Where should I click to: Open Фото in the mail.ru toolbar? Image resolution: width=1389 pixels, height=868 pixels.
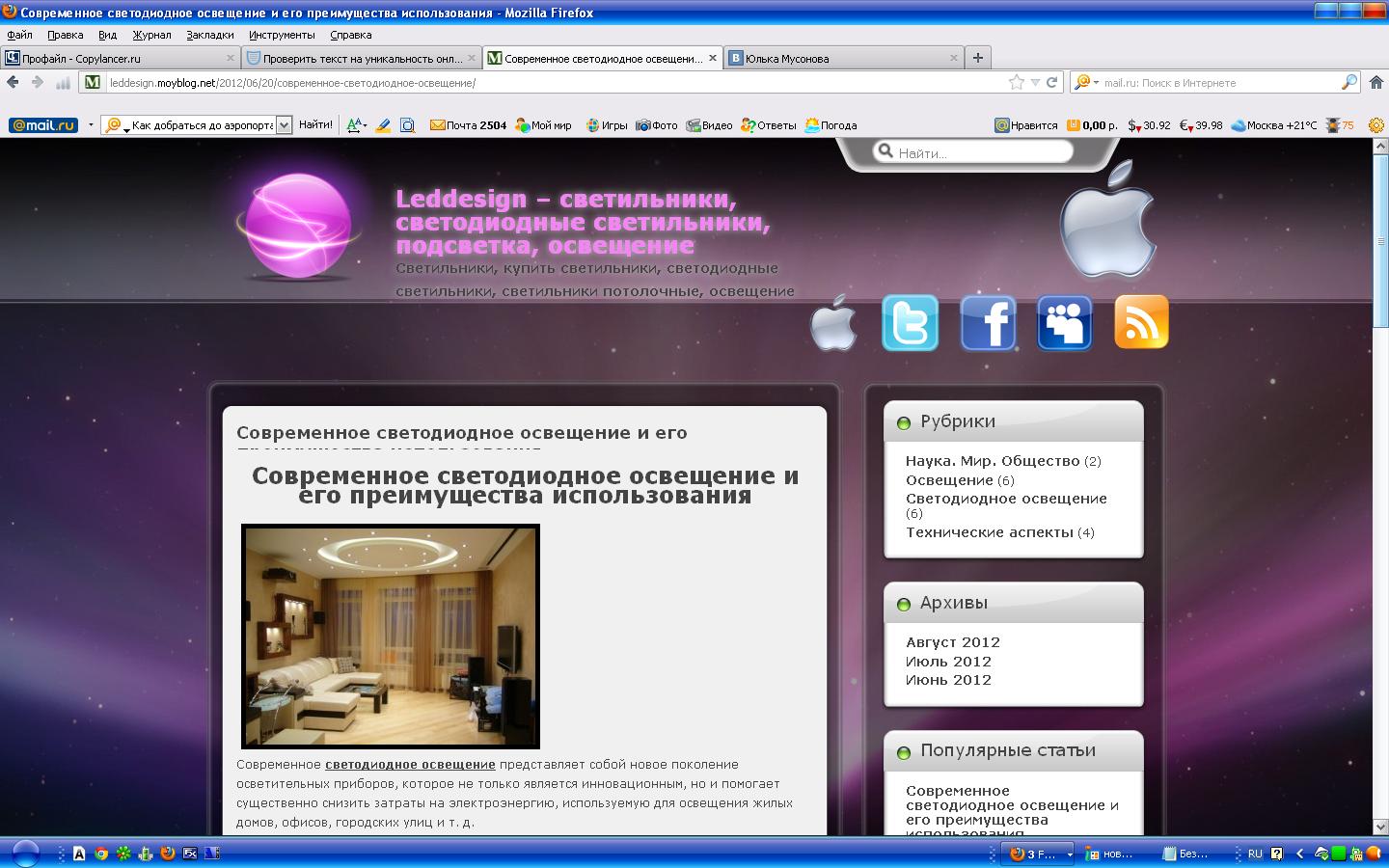(657, 125)
